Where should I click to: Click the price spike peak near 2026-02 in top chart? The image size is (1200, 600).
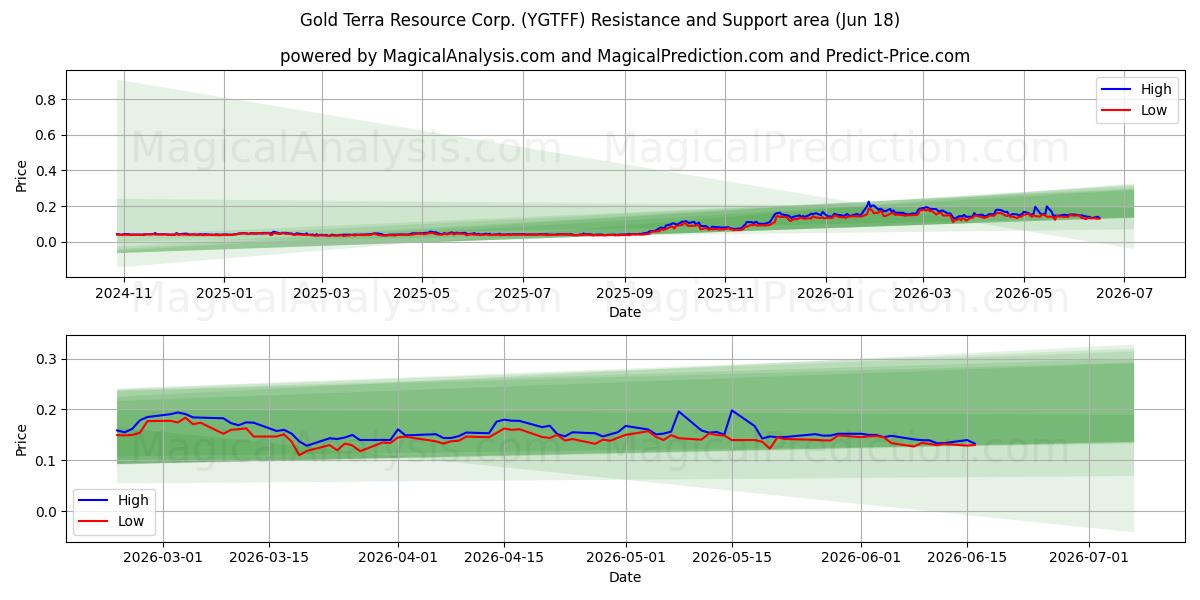(x=869, y=202)
